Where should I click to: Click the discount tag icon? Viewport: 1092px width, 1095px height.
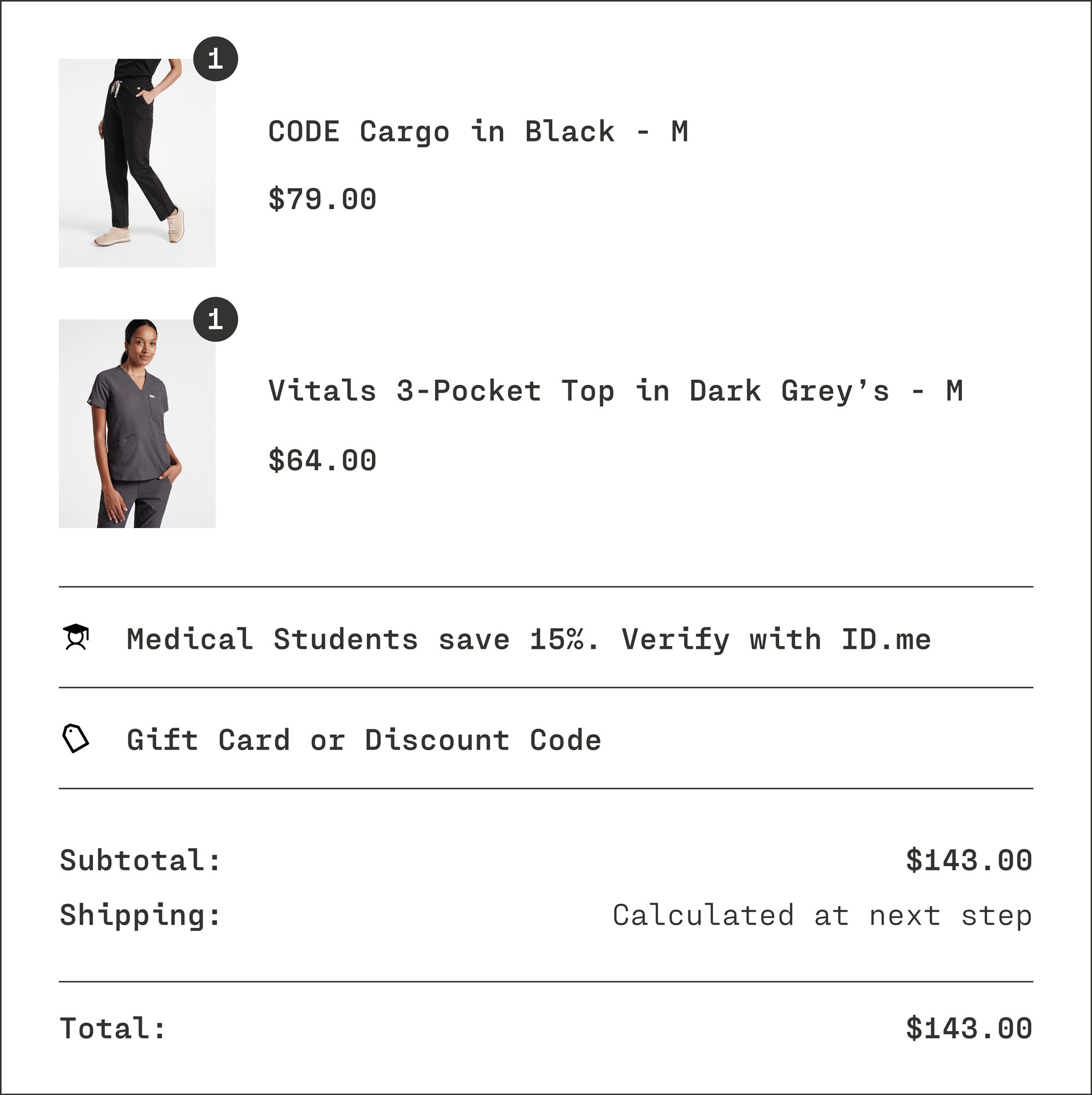coord(75,738)
